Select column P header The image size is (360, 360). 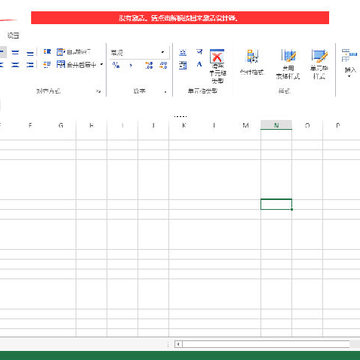coord(338,125)
